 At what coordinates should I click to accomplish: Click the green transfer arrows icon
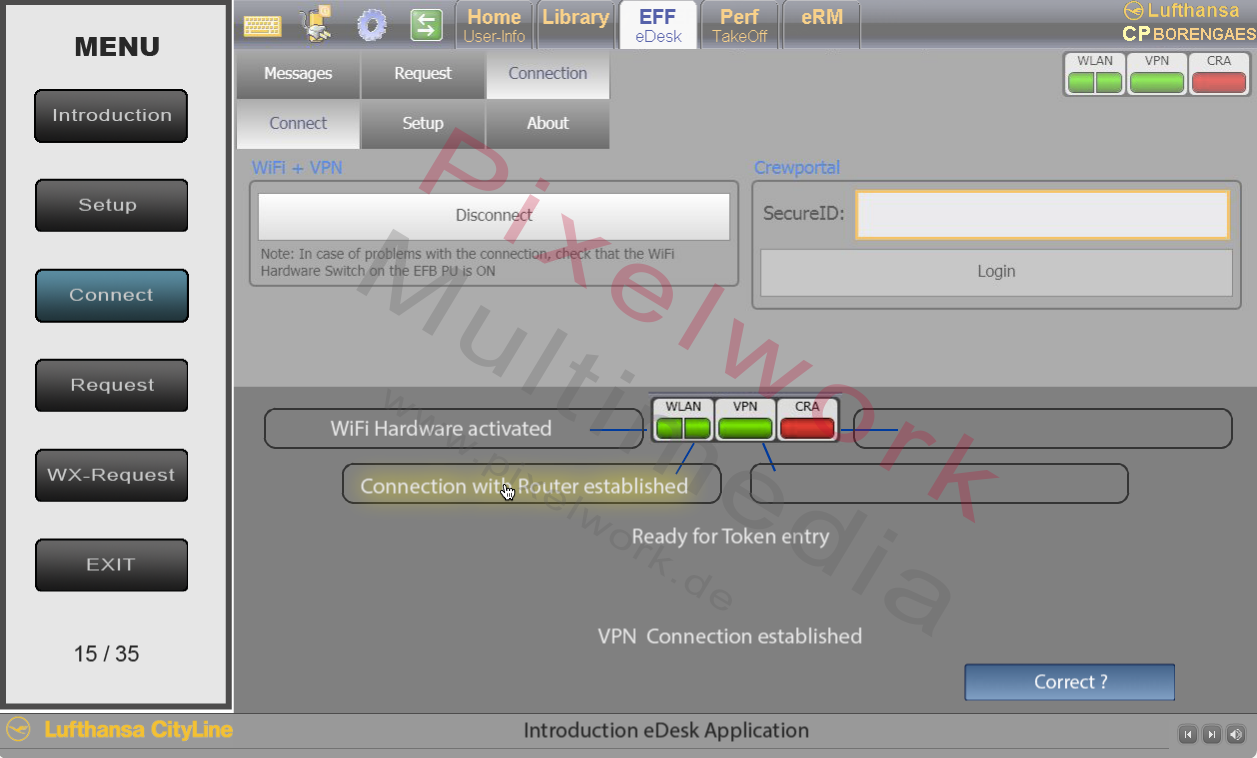[427, 25]
